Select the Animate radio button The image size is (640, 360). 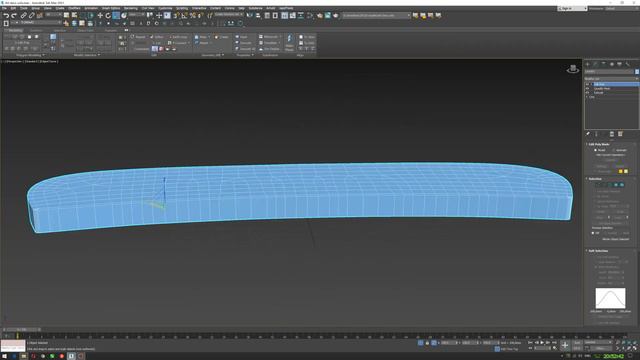(614, 150)
